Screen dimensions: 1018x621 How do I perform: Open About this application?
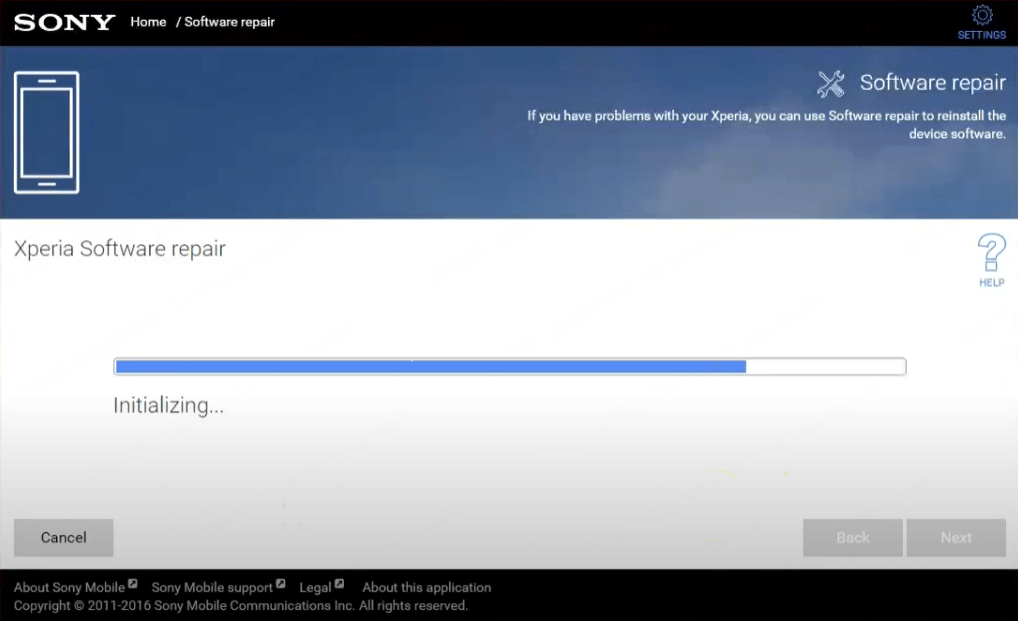point(427,587)
